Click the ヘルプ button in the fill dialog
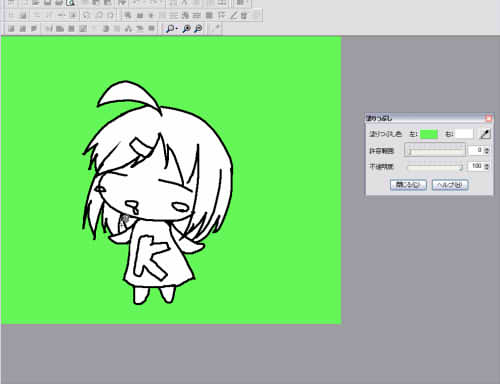Screen dimensions: 500x384 pos(450,185)
